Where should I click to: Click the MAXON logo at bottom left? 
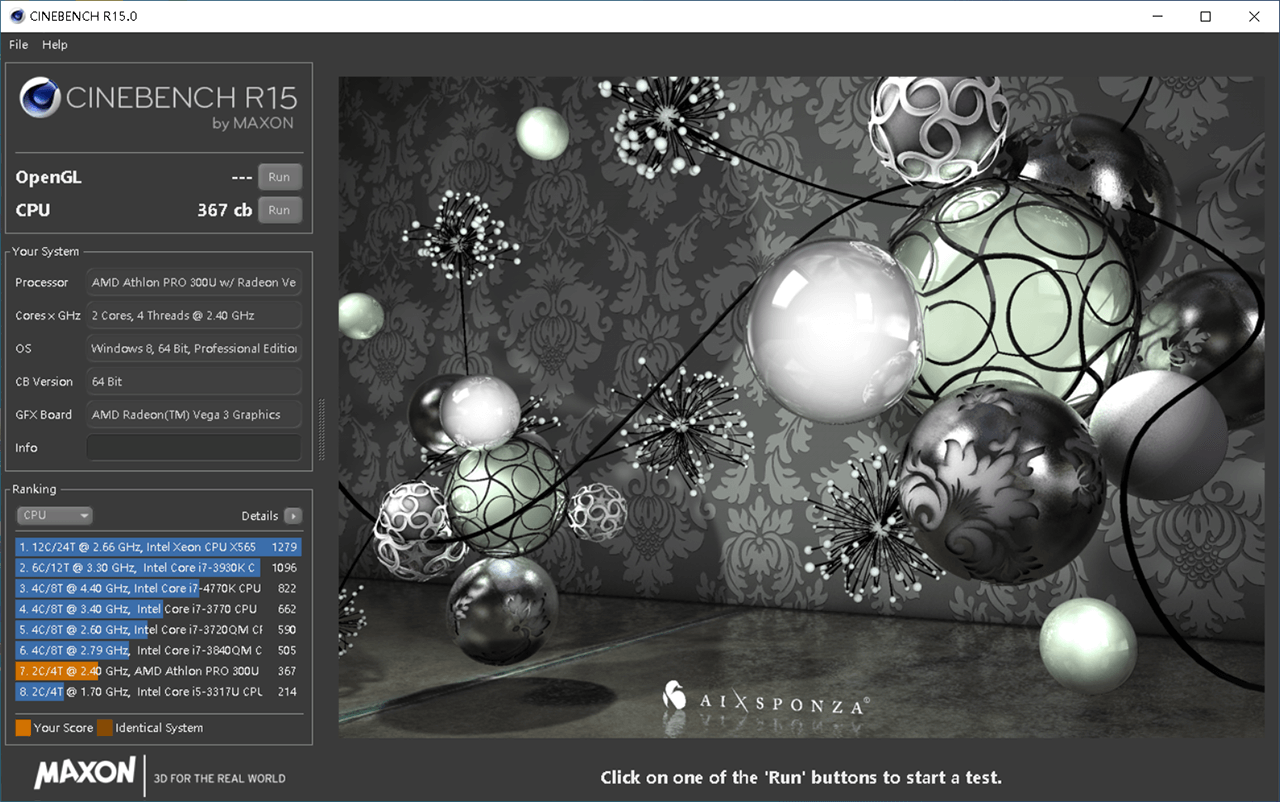coord(85,772)
